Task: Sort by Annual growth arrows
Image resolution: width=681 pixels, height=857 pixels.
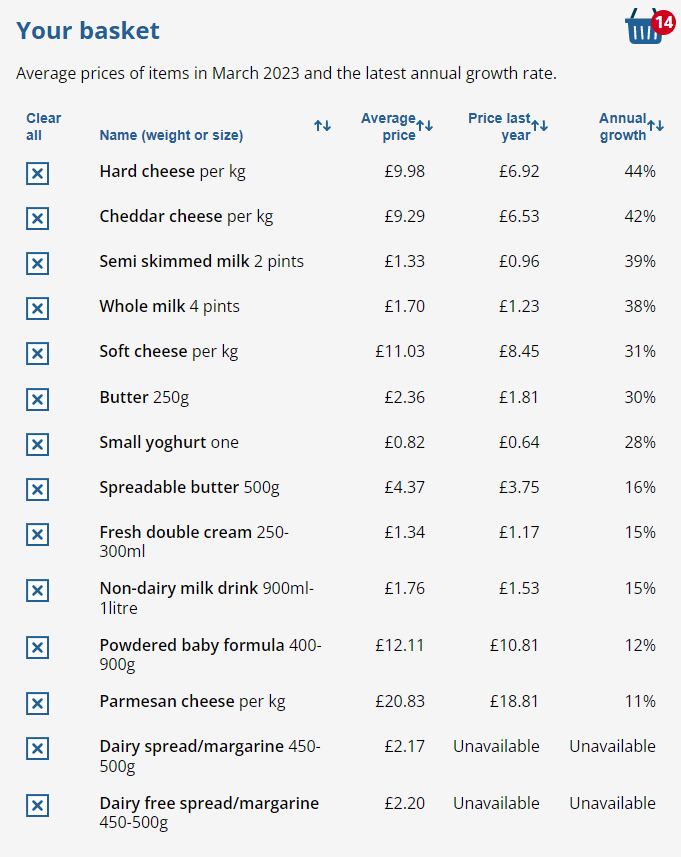Action: (655, 126)
